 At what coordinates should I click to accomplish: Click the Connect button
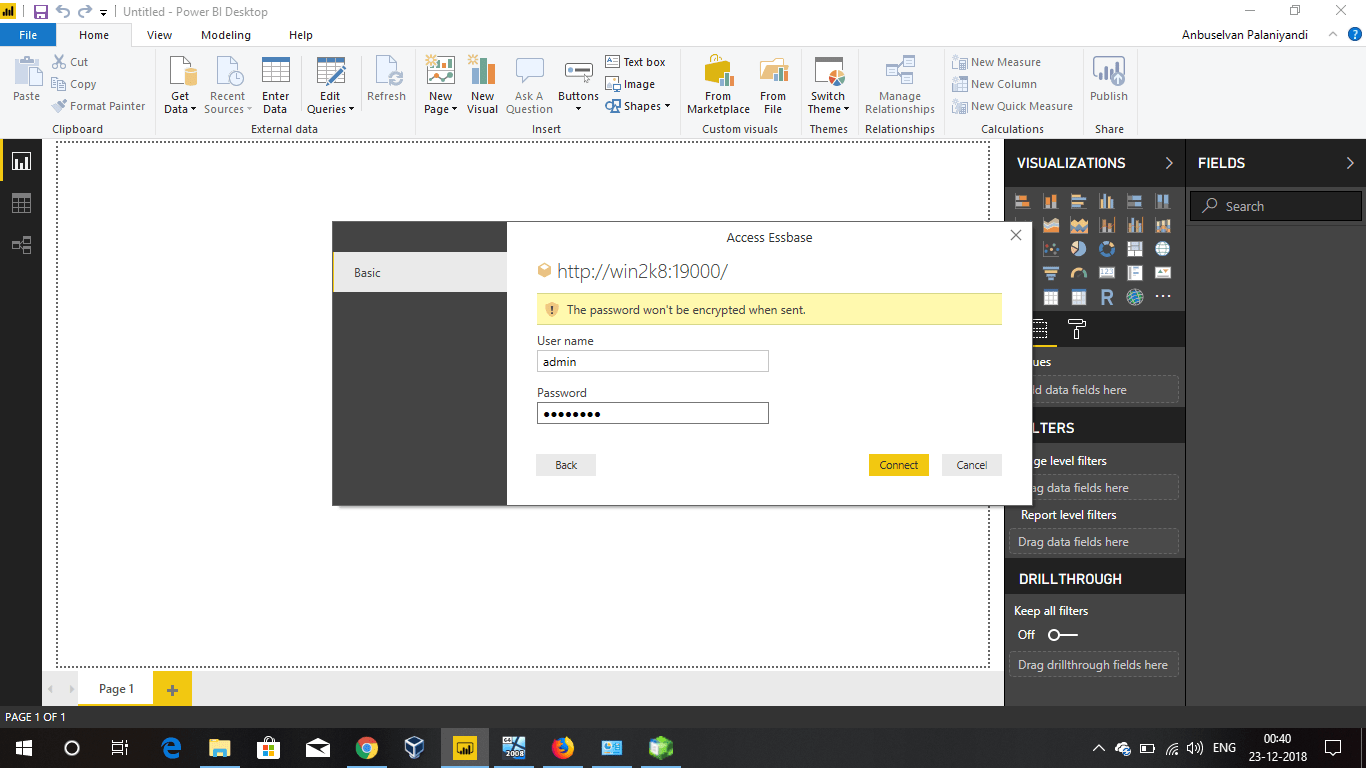coord(899,465)
